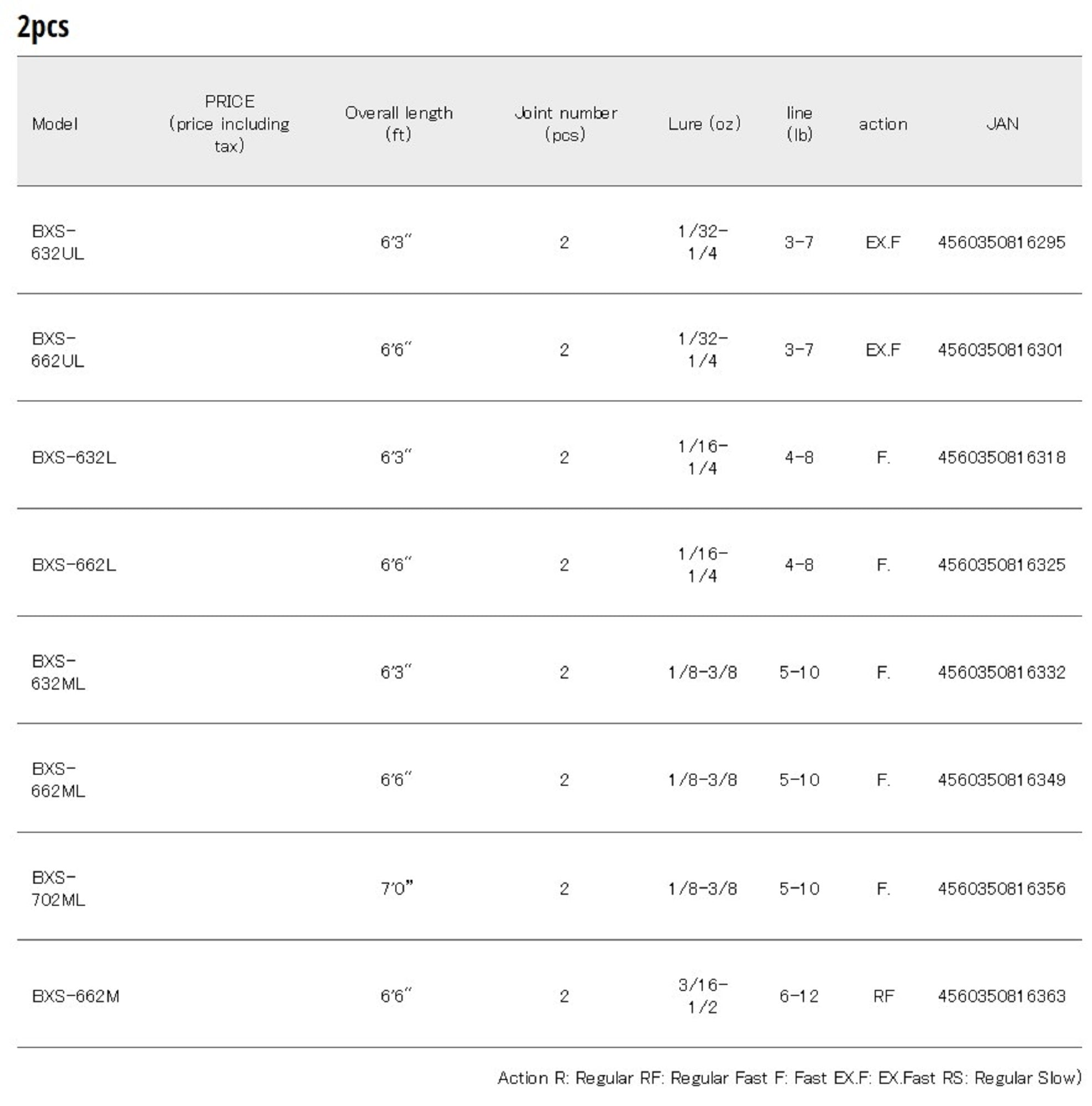1092x1106 pixels.
Task: Select the BXS-702ML model cell
Action: [x=58, y=889]
